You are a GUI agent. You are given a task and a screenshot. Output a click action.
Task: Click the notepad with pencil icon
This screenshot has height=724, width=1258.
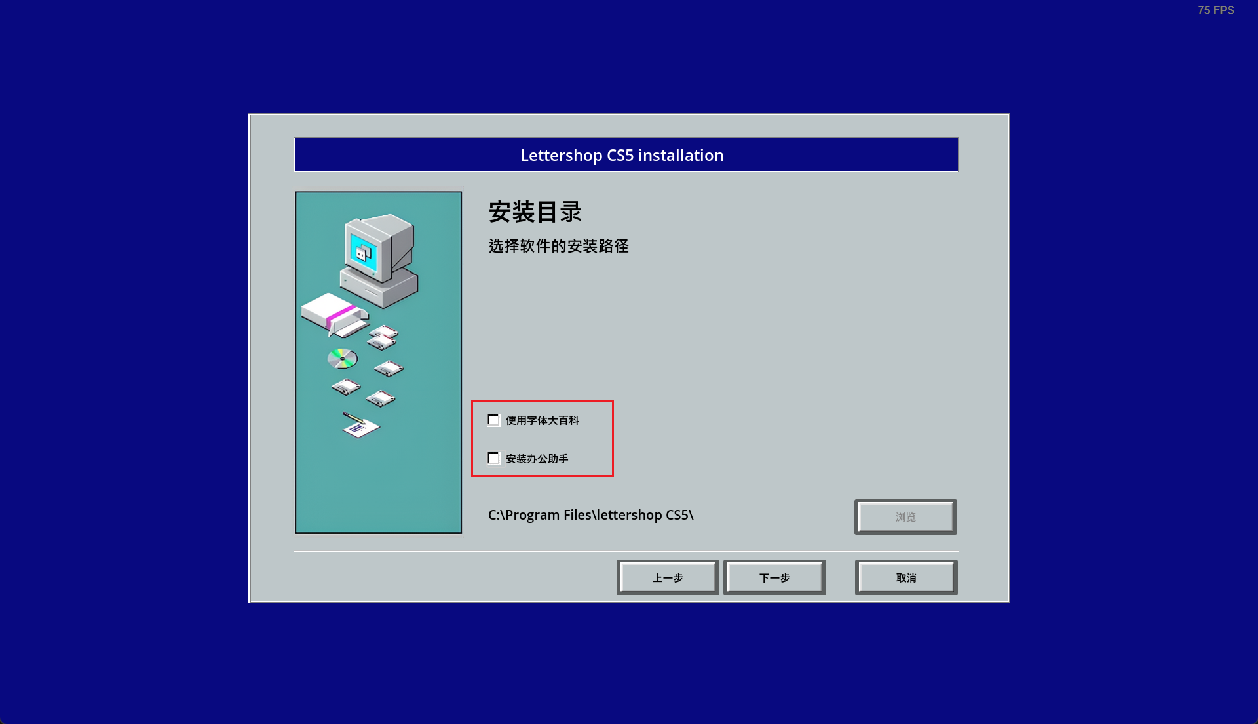(x=360, y=425)
